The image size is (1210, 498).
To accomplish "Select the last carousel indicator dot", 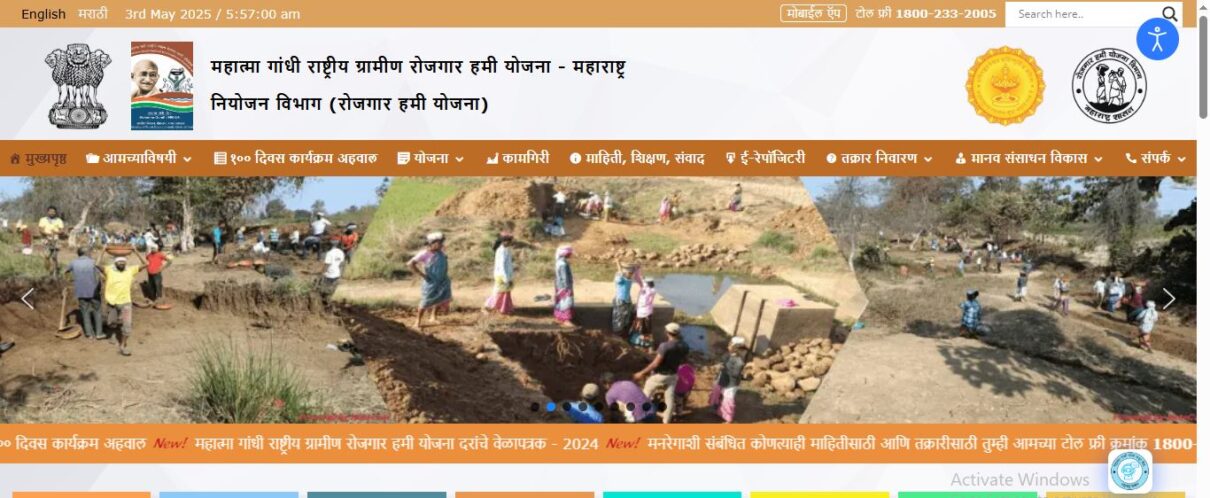I will click(662, 407).
